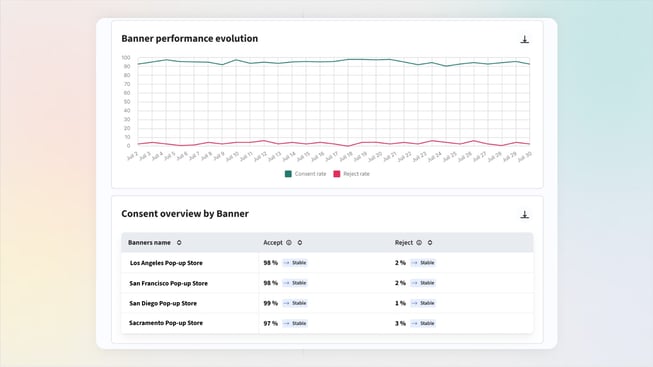Select Sacramento Pop-up Store row
The width and height of the screenshot is (653, 367).
327,323
